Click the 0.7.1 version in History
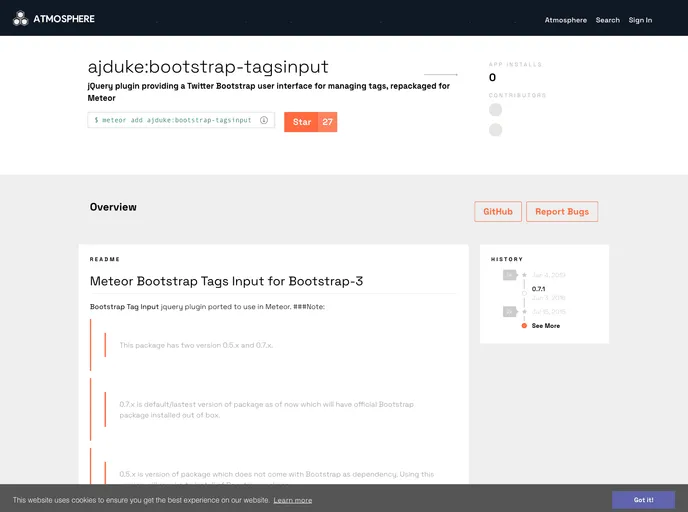This screenshot has width=688, height=512. point(538,289)
